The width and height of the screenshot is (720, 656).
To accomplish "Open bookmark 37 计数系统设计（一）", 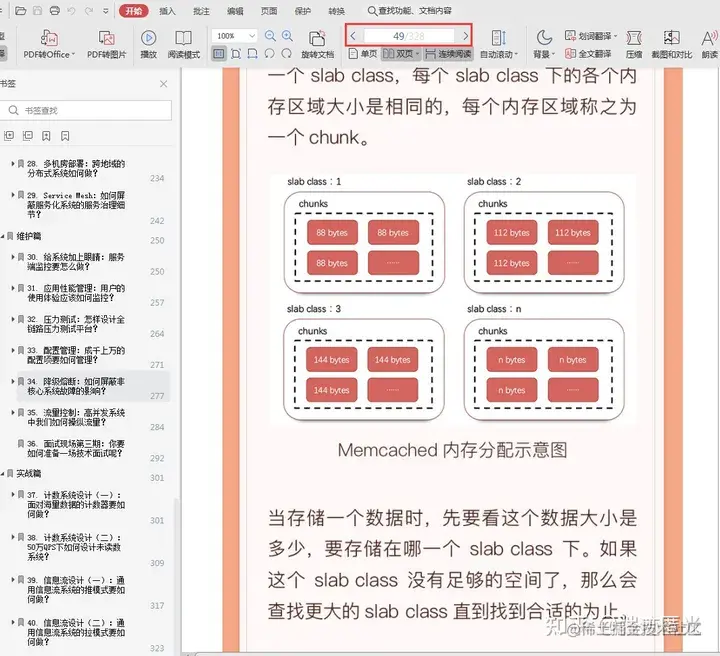I will [76, 505].
